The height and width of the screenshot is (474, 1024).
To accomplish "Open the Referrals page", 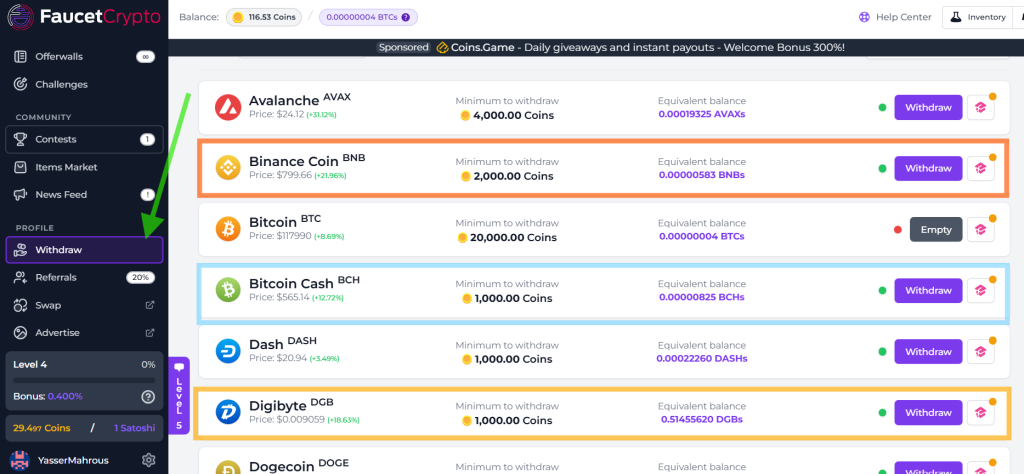I will click(84, 277).
